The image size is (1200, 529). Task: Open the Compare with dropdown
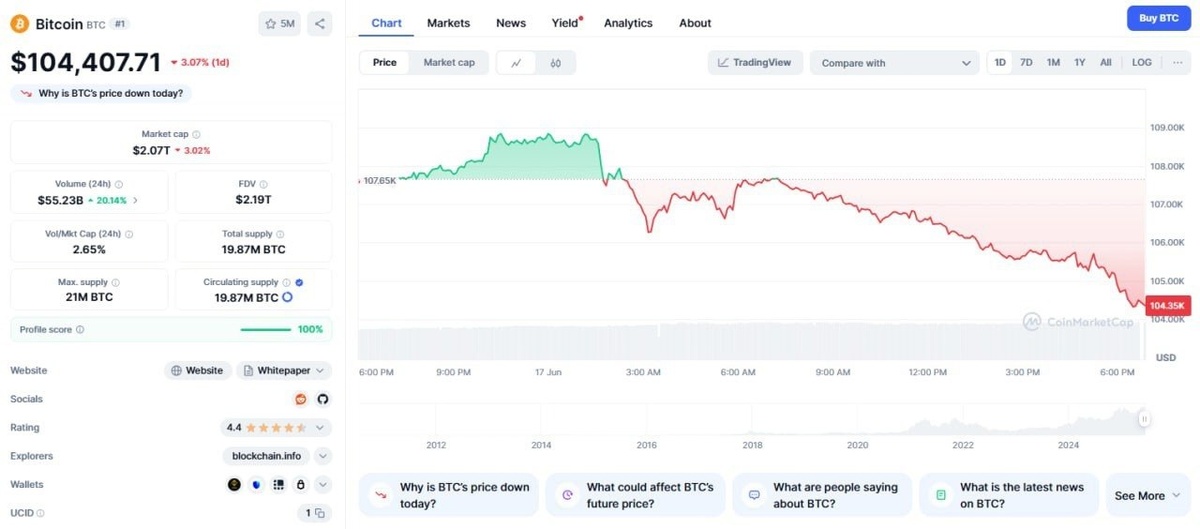pos(895,63)
